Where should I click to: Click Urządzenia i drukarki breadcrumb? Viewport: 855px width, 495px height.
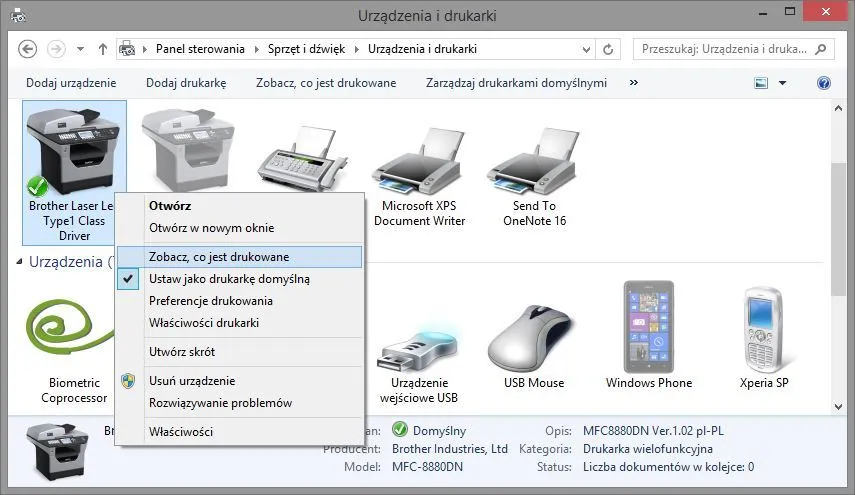pyautogui.click(x=423, y=49)
